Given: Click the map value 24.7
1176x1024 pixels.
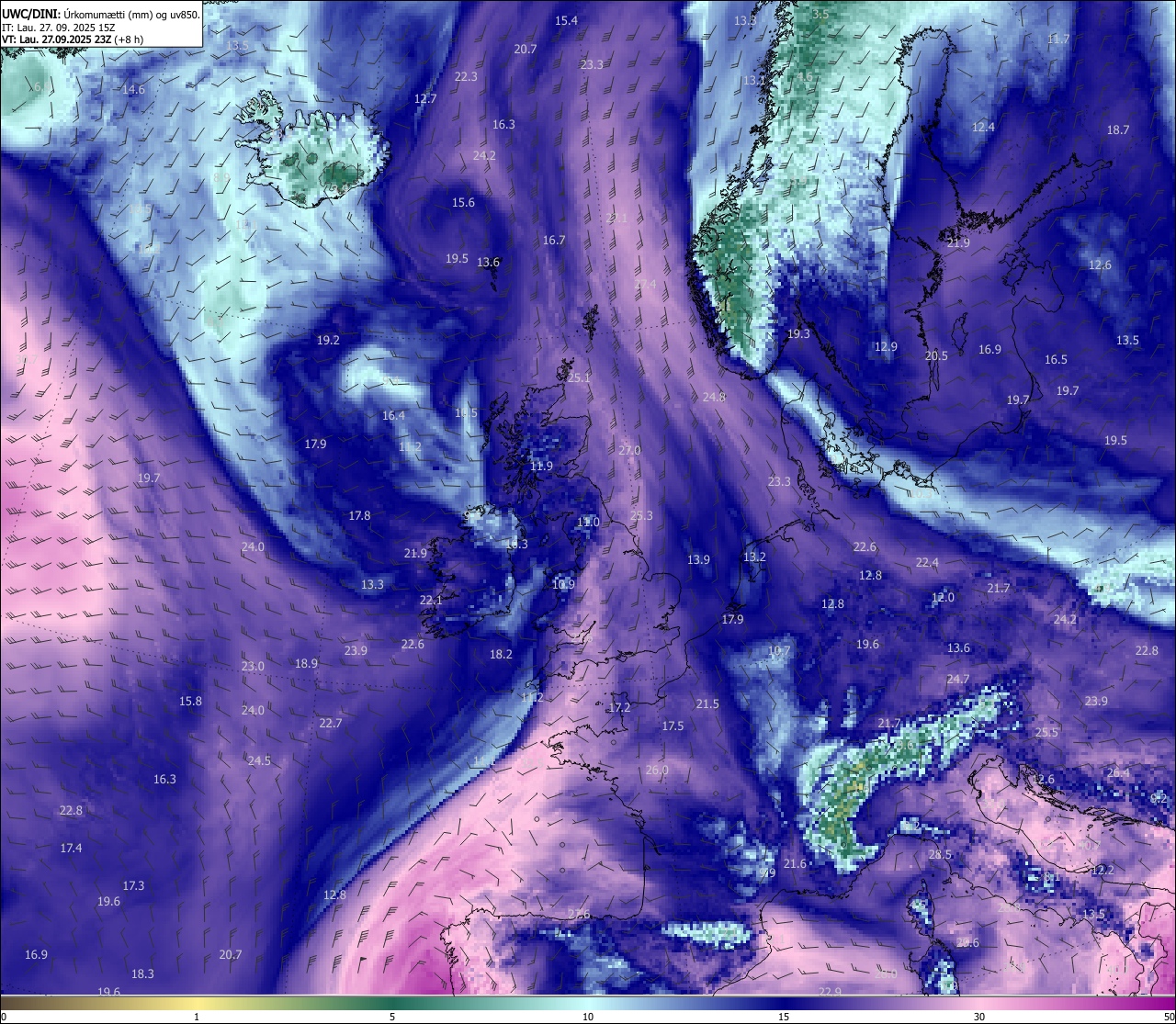Looking at the screenshot, I should (957, 679).
